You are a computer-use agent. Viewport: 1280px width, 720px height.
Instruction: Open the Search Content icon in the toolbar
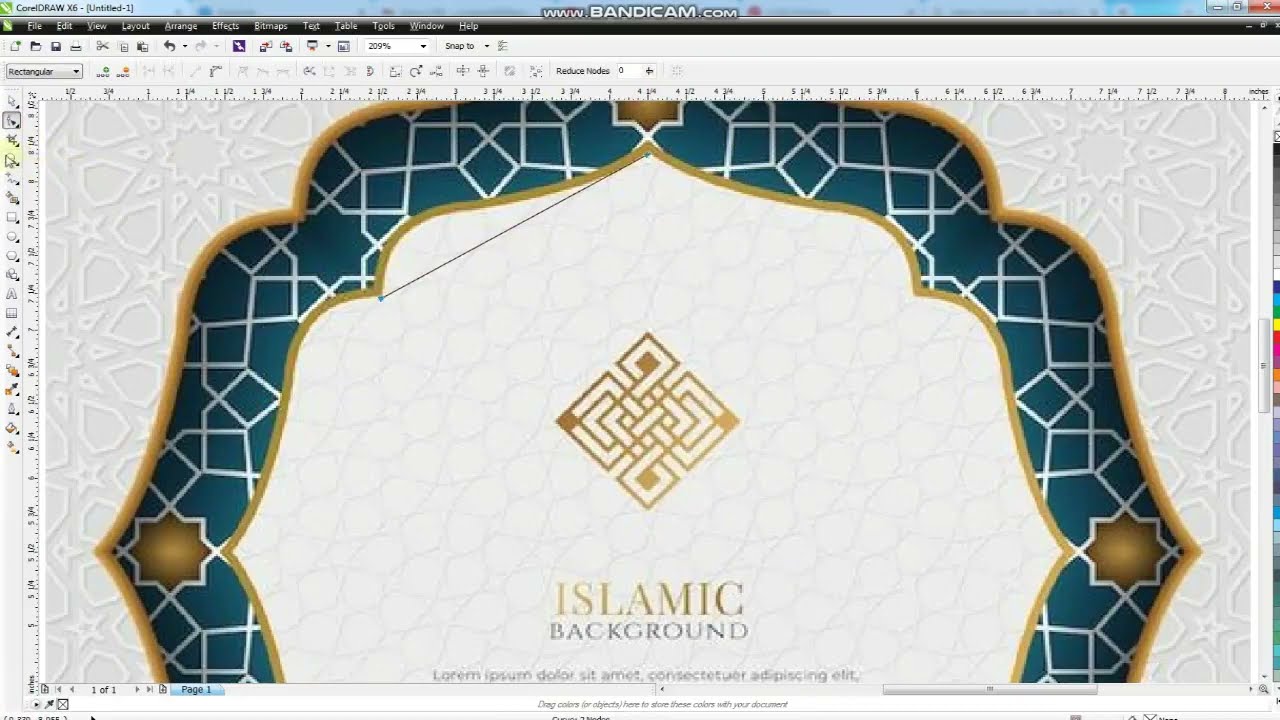tap(239, 46)
